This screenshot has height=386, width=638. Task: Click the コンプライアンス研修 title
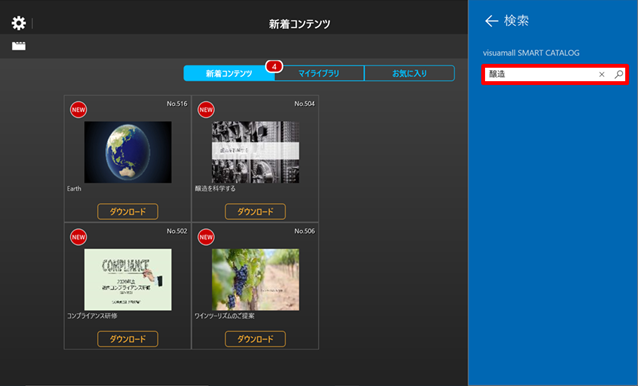tap(92, 316)
